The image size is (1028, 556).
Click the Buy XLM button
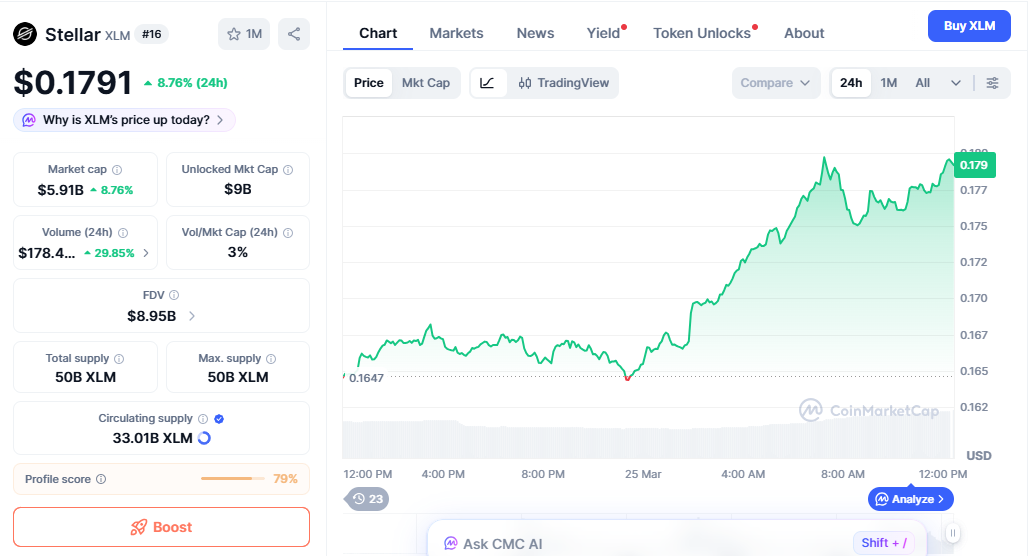969,26
